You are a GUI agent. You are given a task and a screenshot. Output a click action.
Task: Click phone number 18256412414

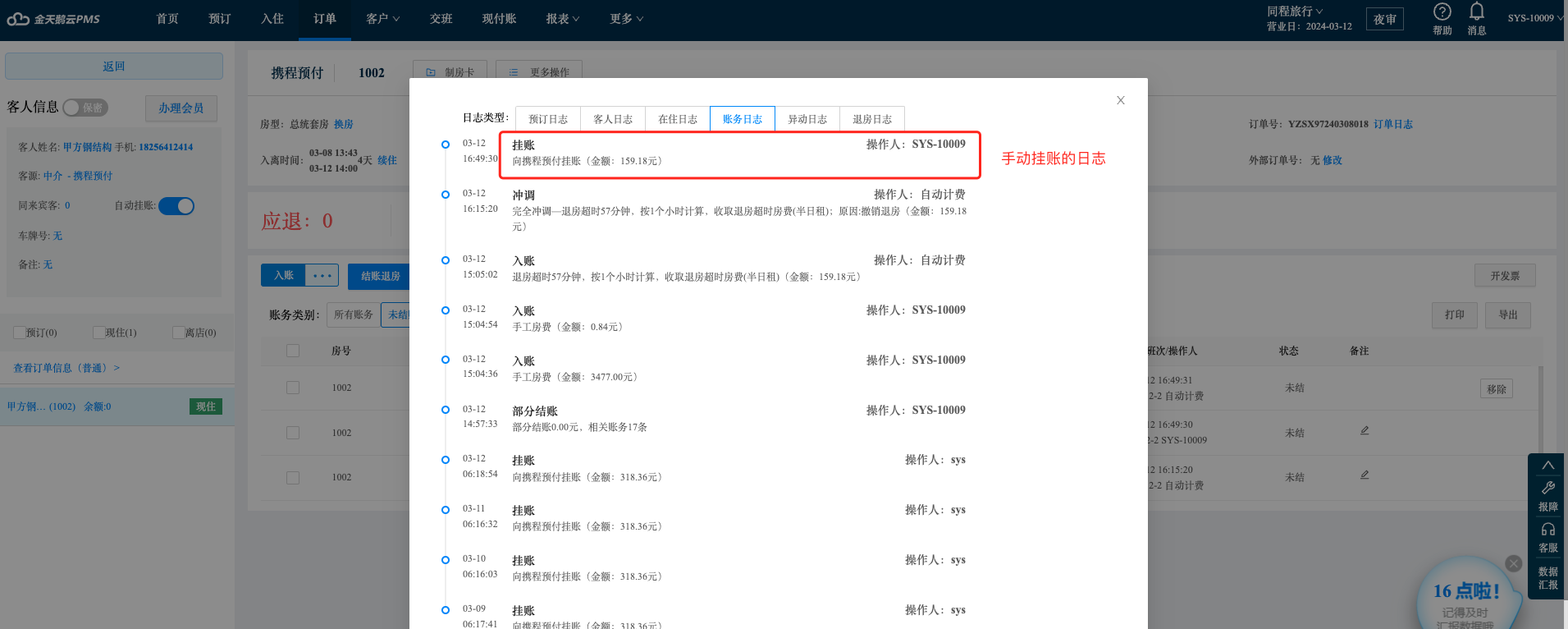(166, 147)
